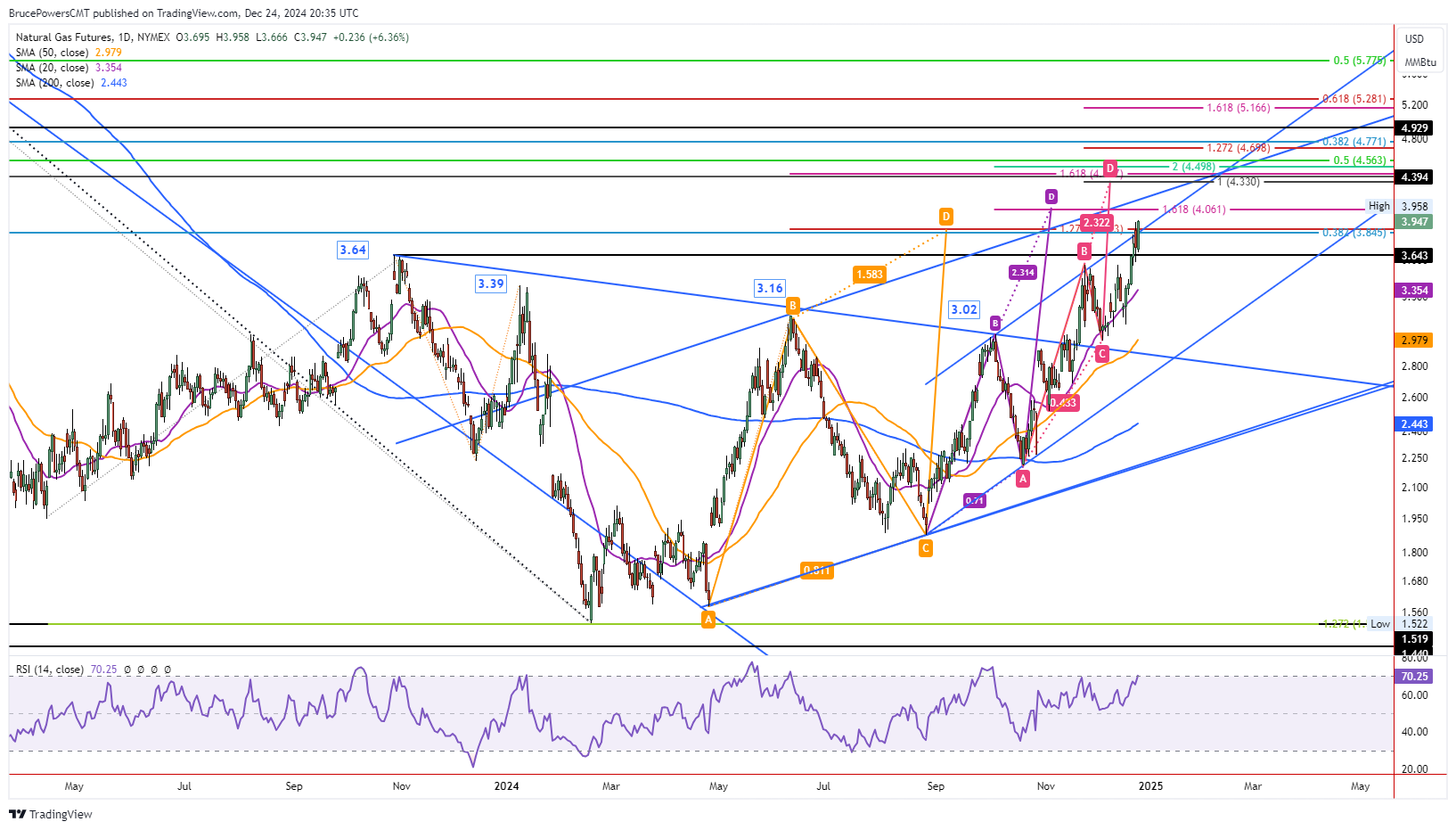Click the orange D pattern marker
This screenshot has width=1456, height=830.
coord(945,216)
